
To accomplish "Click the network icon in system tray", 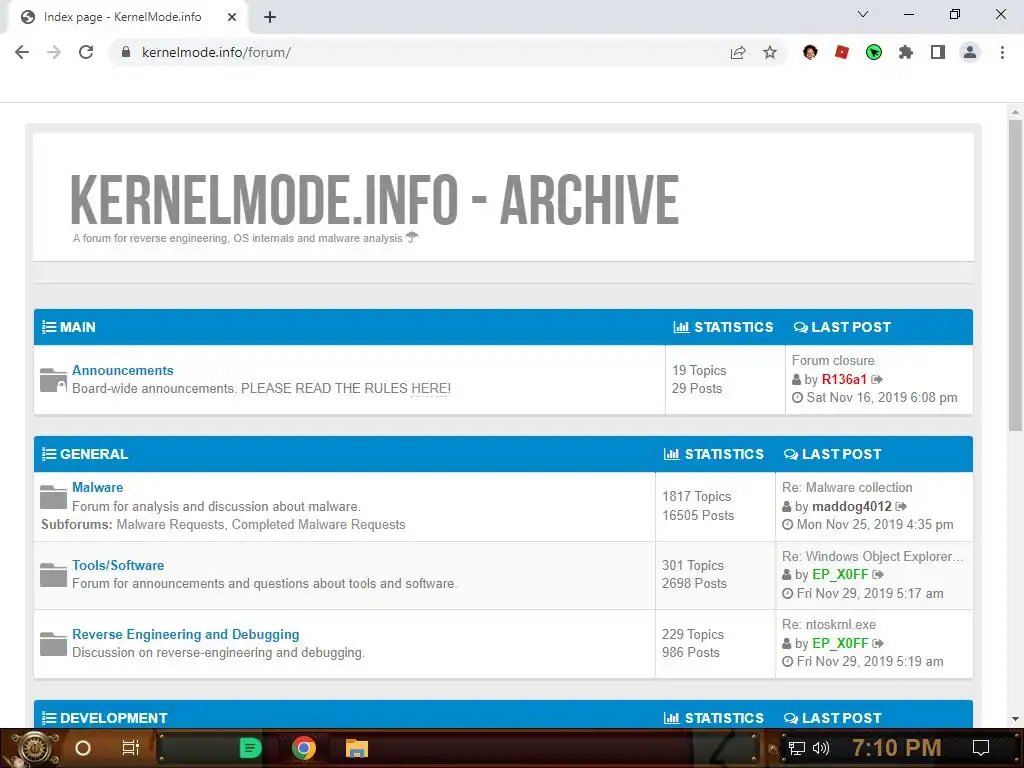I will tap(797, 748).
